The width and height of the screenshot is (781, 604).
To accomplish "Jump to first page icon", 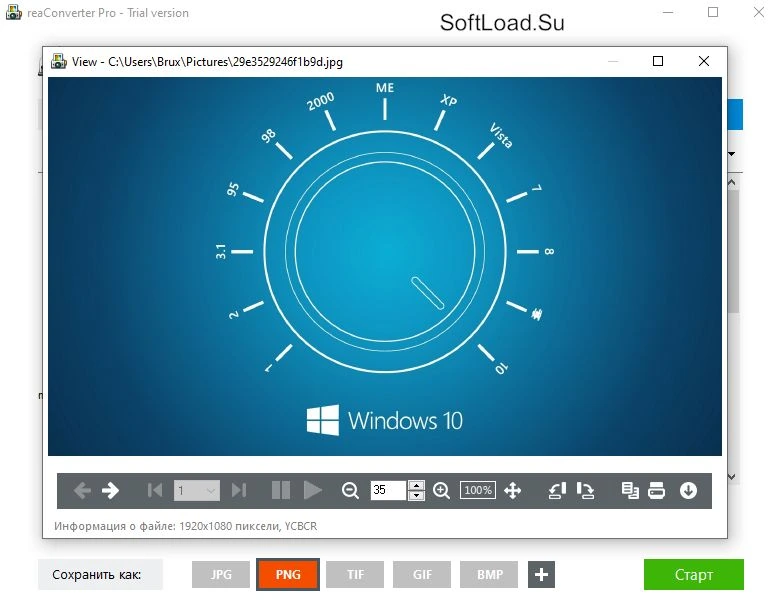I will [155, 491].
